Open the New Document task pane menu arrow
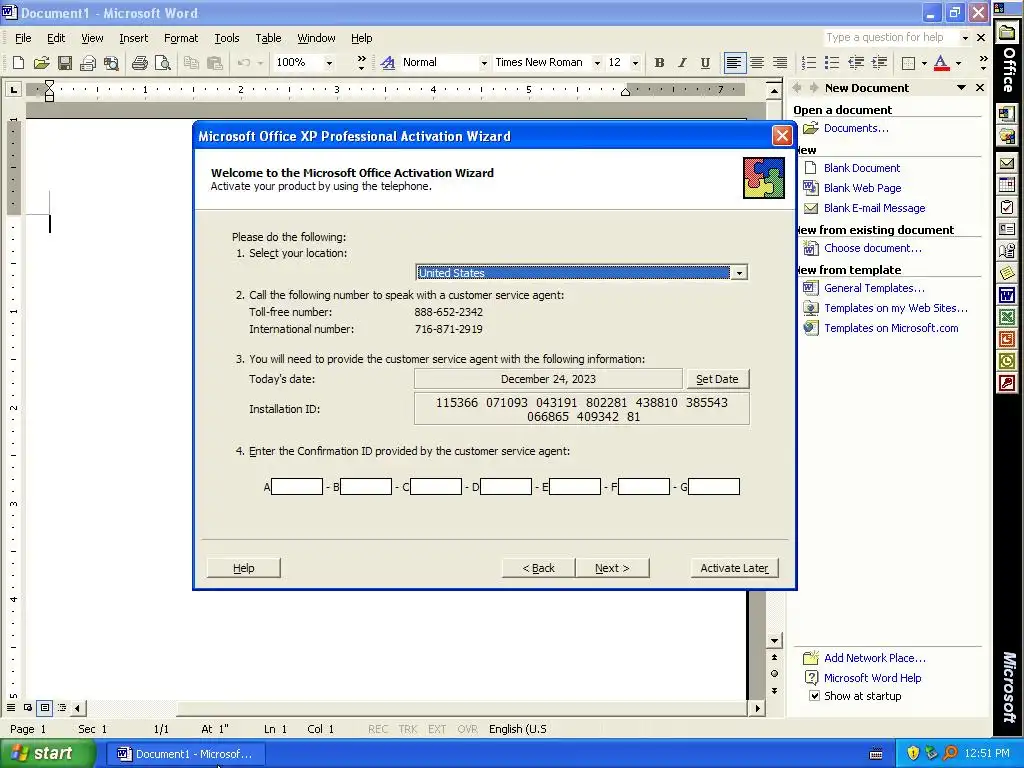The height and width of the screenshot is (768, 1024). click(961, 88)
